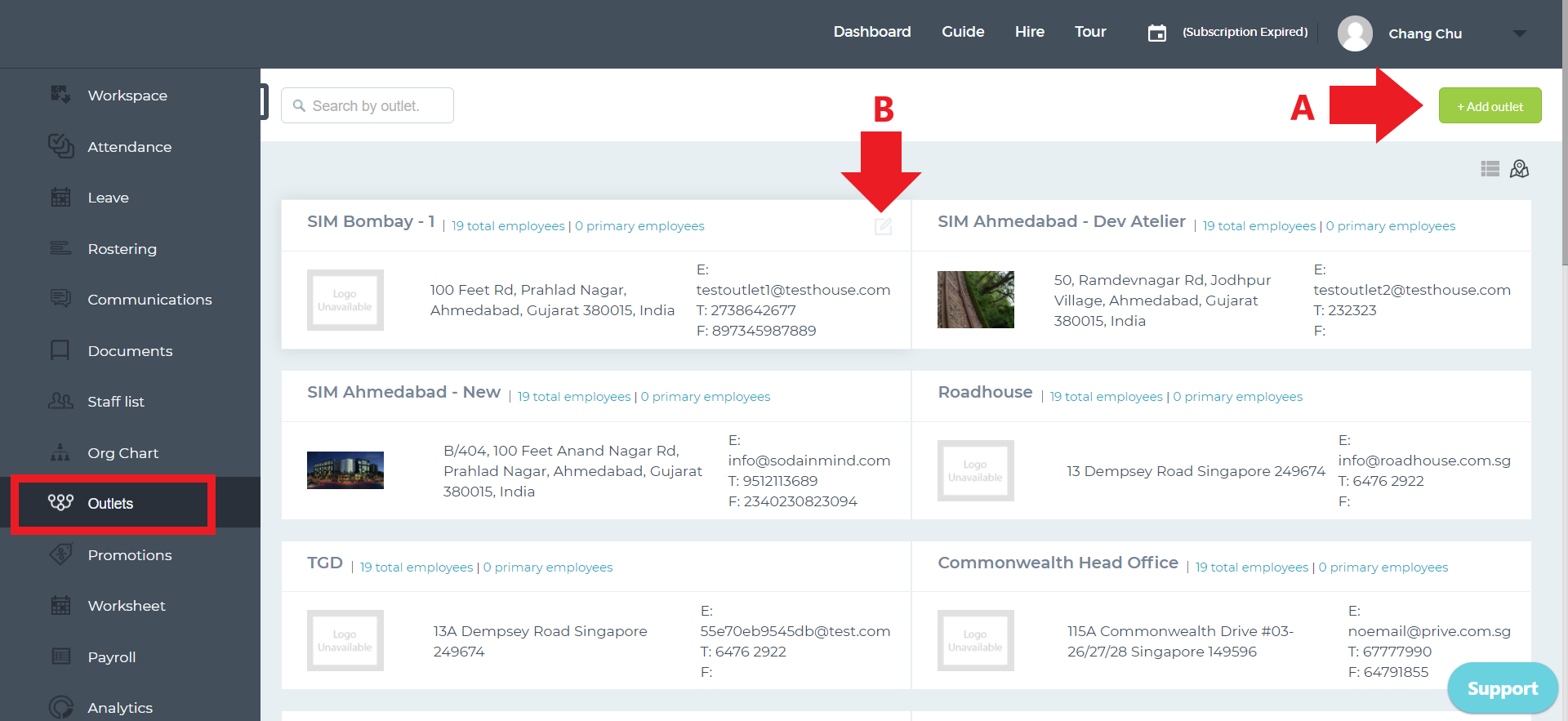
Task: Click the Chang Chu profile avatar
Action: click(1355, 33)
